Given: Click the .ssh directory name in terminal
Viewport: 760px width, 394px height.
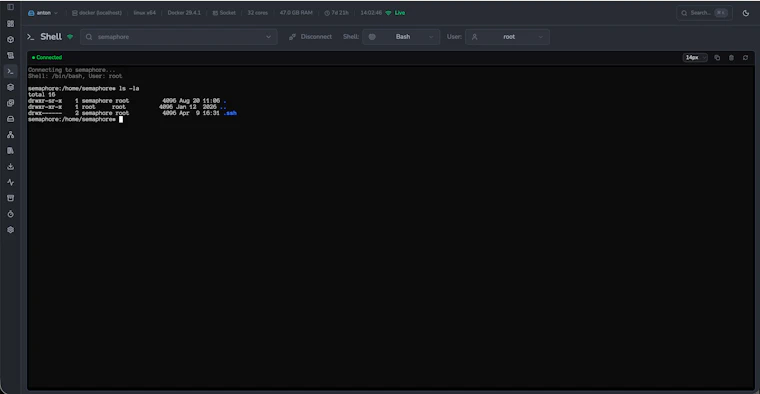Looking at the screenshot, I should click(x=230, y=113).
